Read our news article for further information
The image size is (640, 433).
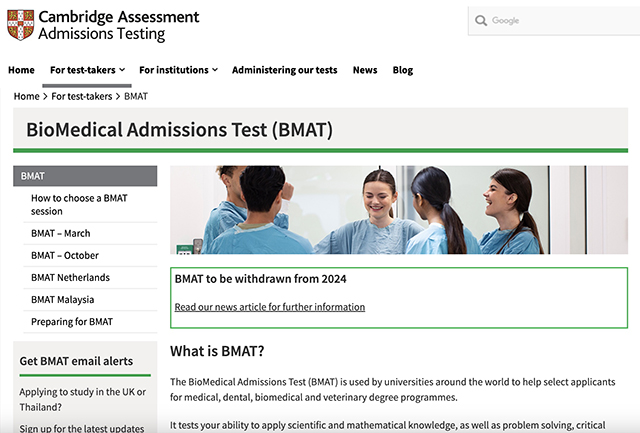click(269, 307)
